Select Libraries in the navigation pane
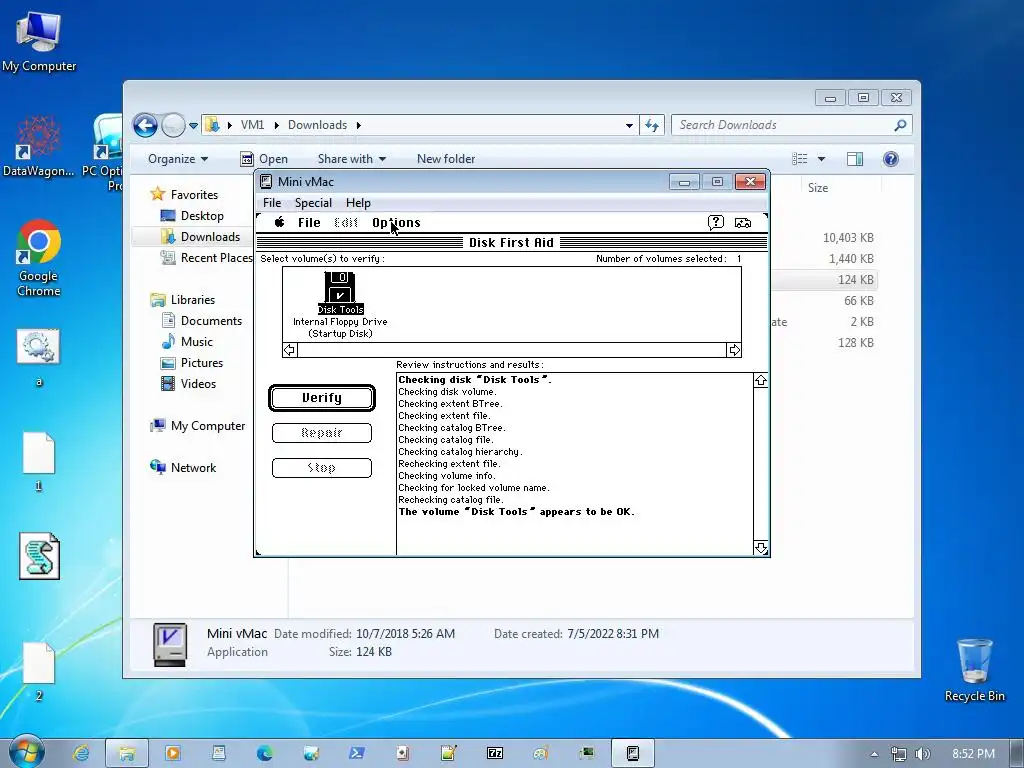This screenshot has width=1024, height=768. point(193,300)
